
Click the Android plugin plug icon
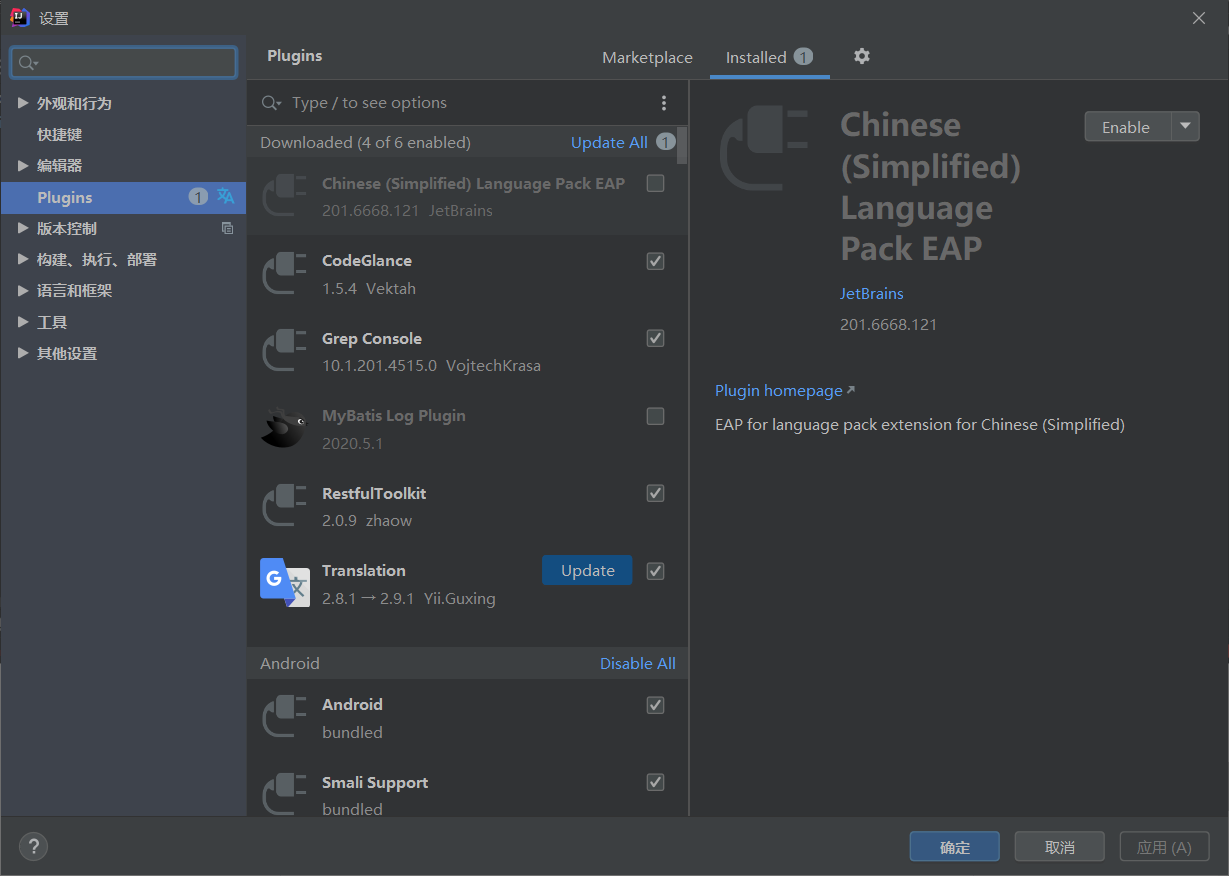[x=284, y=717]
